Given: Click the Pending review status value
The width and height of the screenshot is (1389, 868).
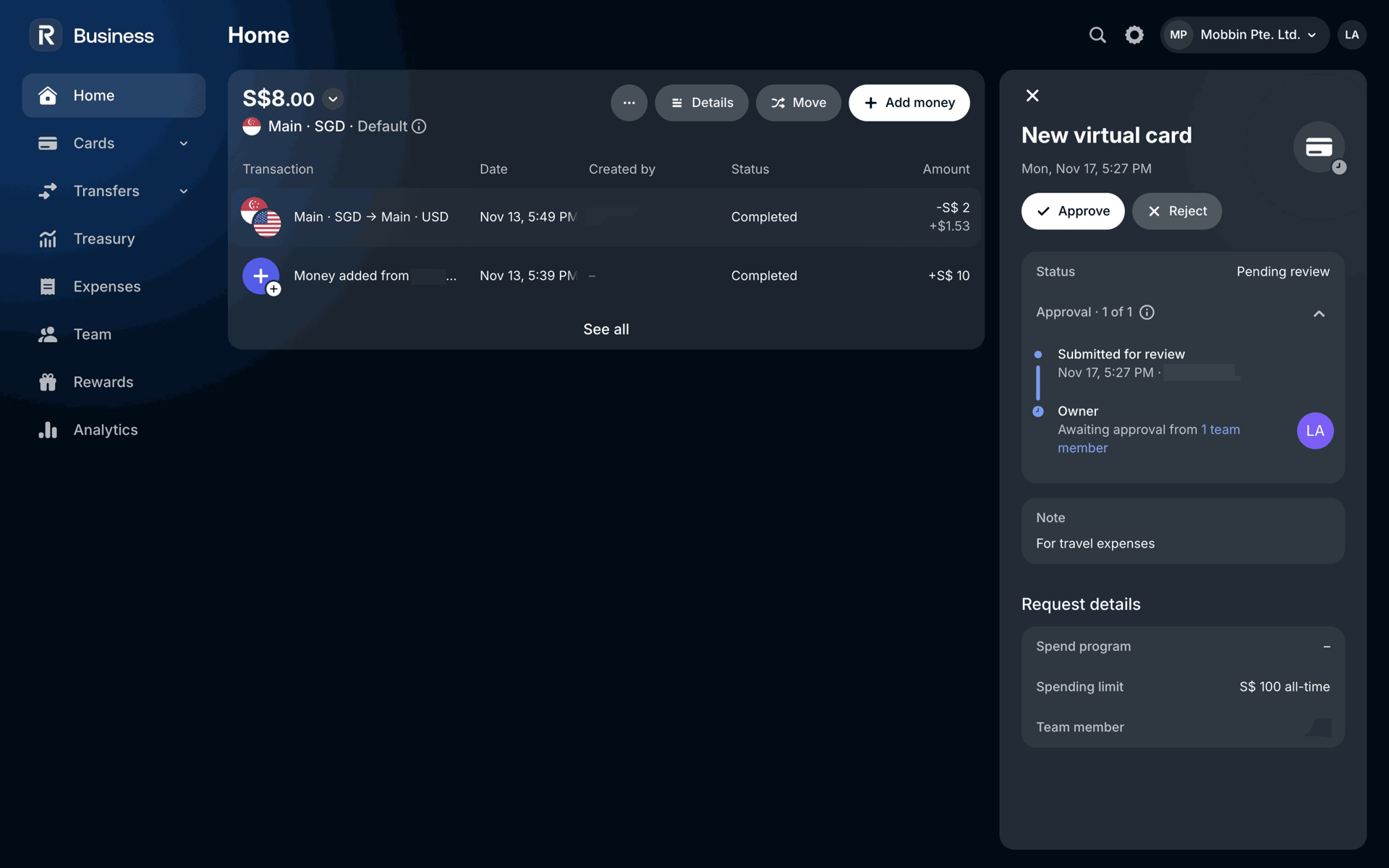Looking at the screenshot, I should point(1283,272).
